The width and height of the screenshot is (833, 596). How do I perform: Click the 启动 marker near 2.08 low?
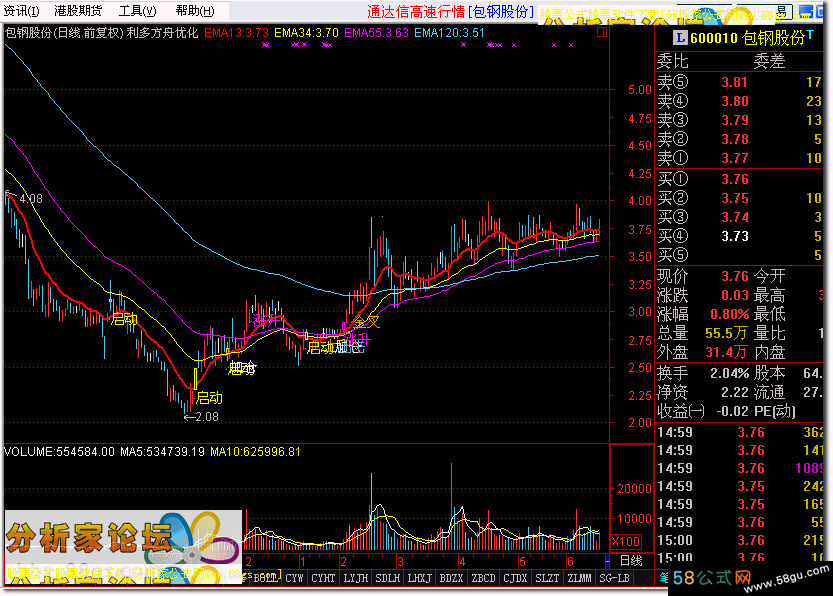(209, 398)
